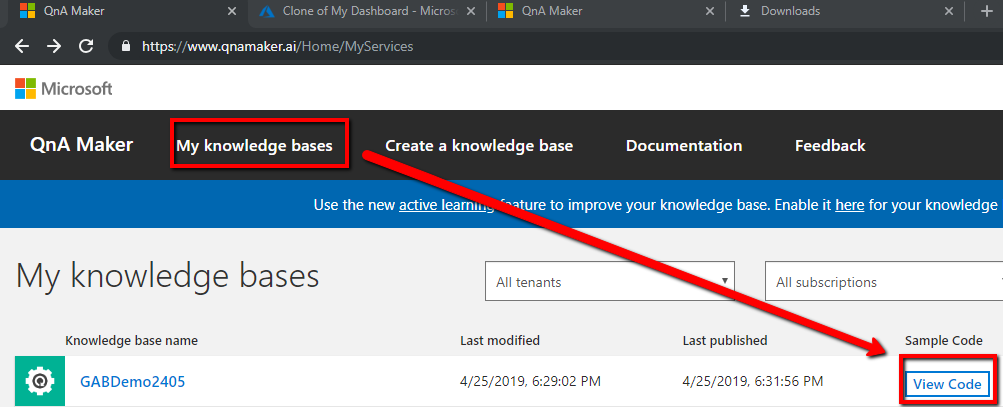Open the Documentation menu item
The image size is (1003, 407).
click(684, 146)
